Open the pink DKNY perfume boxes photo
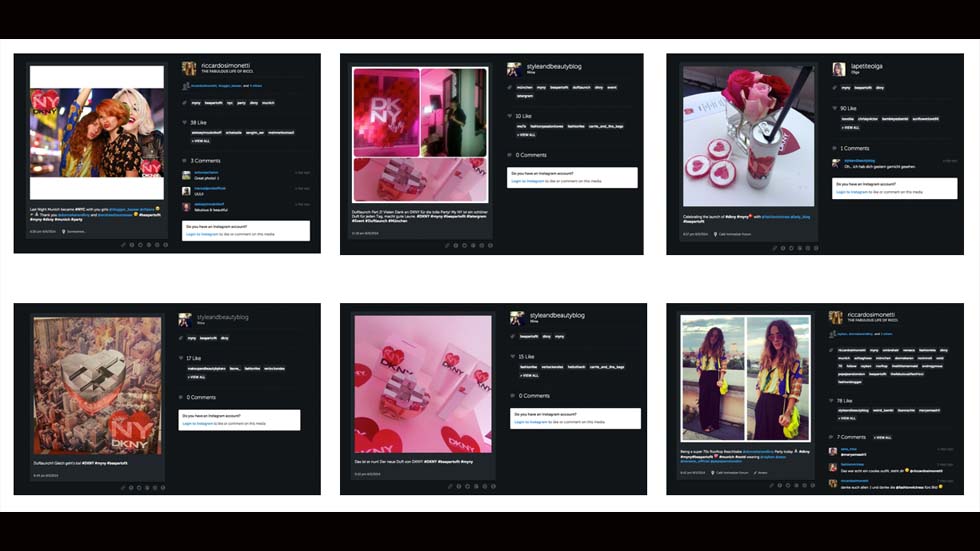Image resolution: width=980 pixels, height=551 pixels. [x=422, y=384]
